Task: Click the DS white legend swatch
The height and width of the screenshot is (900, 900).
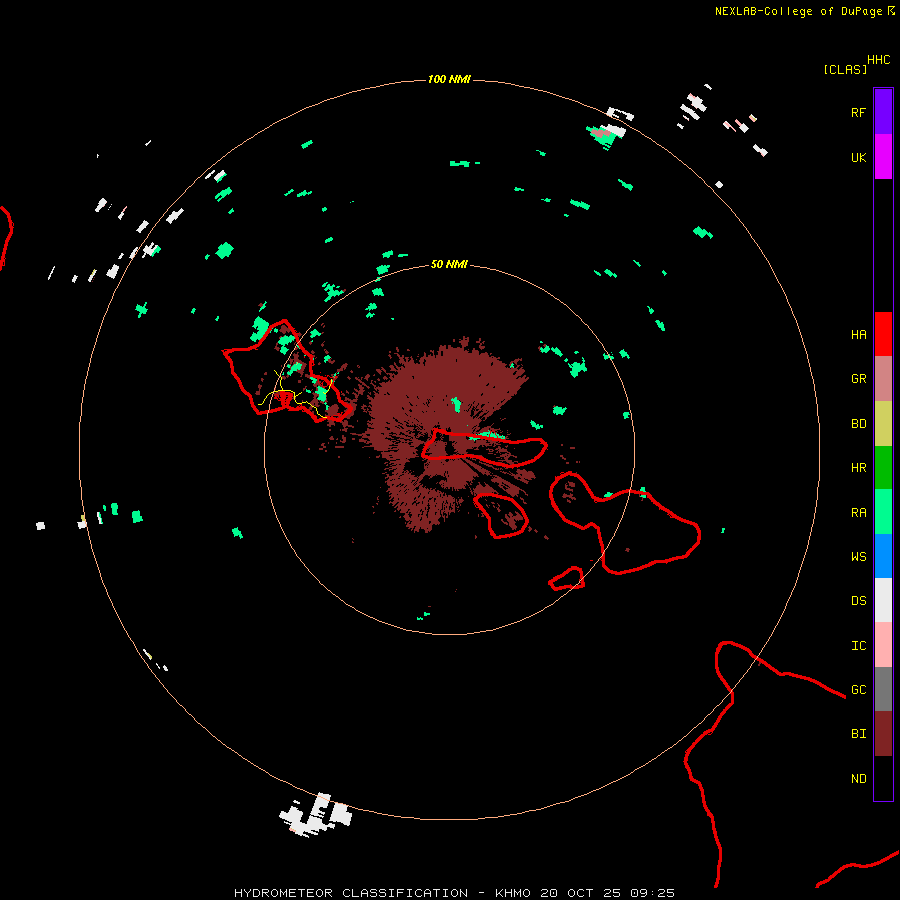Action: click(883, 600)
